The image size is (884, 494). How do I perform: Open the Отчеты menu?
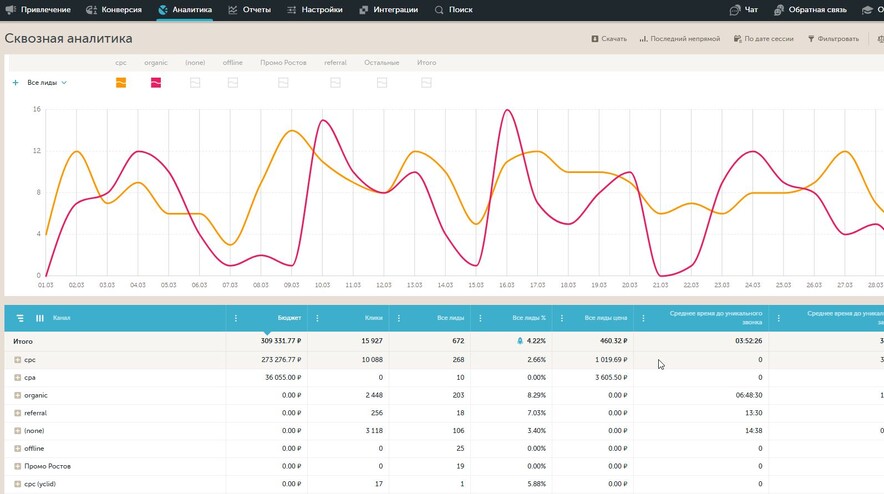[x=250, y=10]
